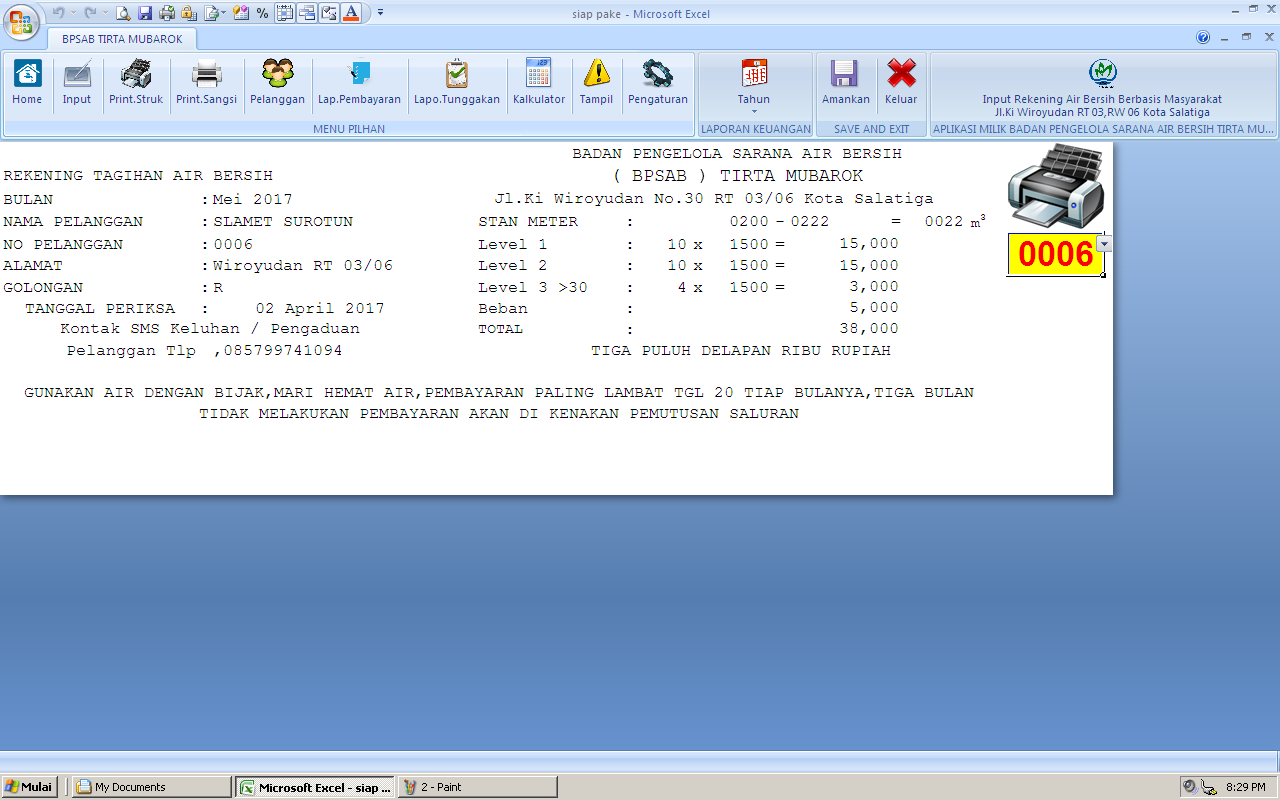
Task: Open the Input form button
Action: (x=77, y=82)
